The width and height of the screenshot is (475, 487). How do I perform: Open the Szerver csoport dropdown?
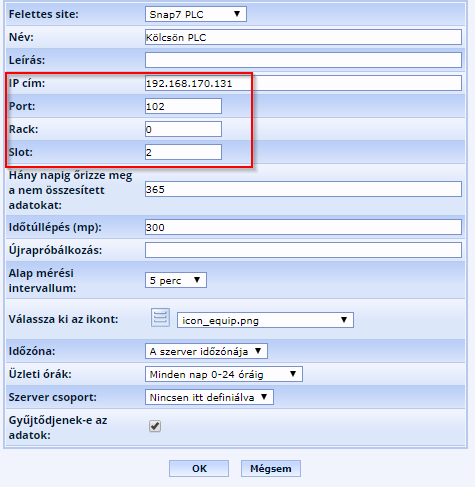(x=209, y=397)
